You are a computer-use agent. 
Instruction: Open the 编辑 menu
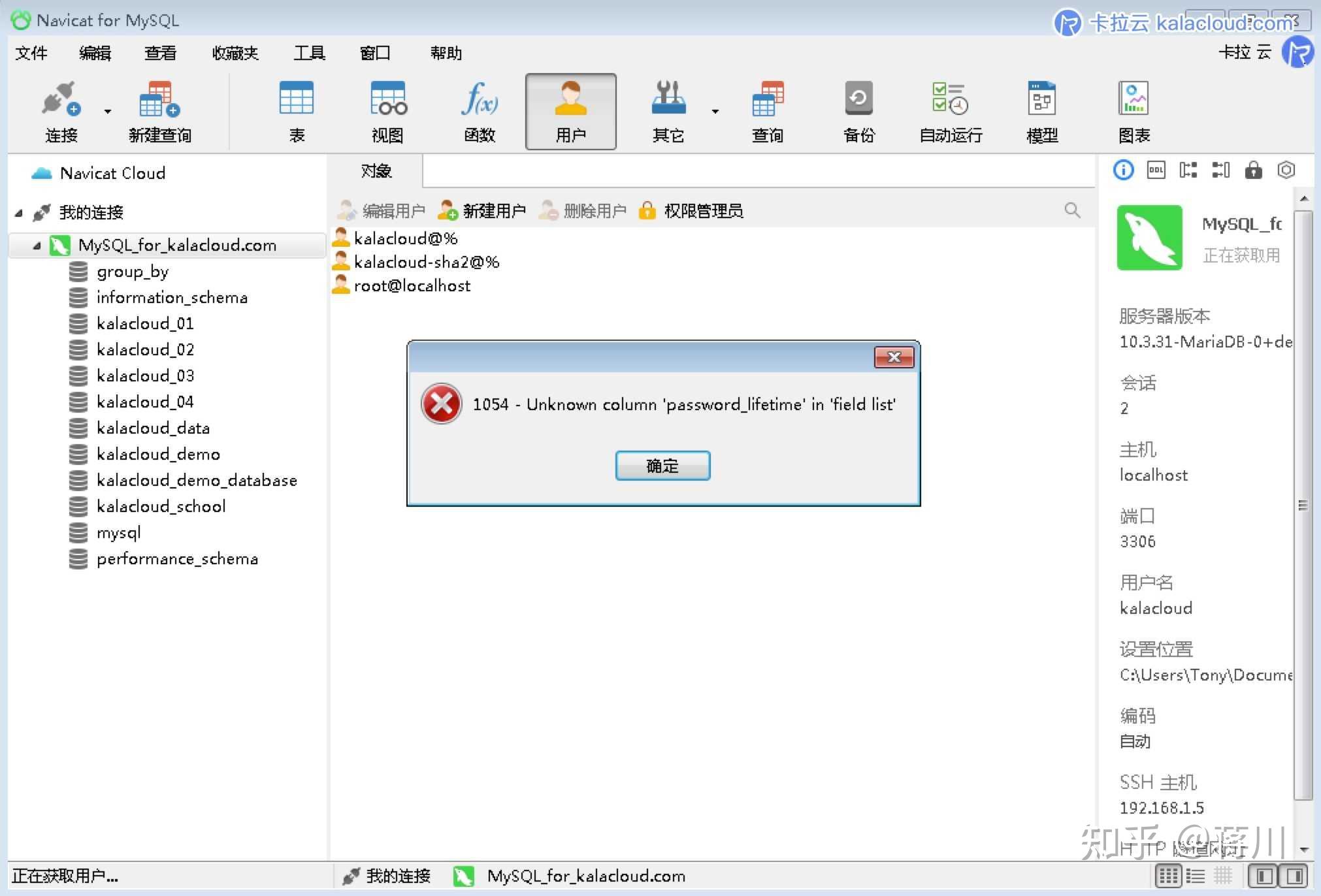point(95,53)
